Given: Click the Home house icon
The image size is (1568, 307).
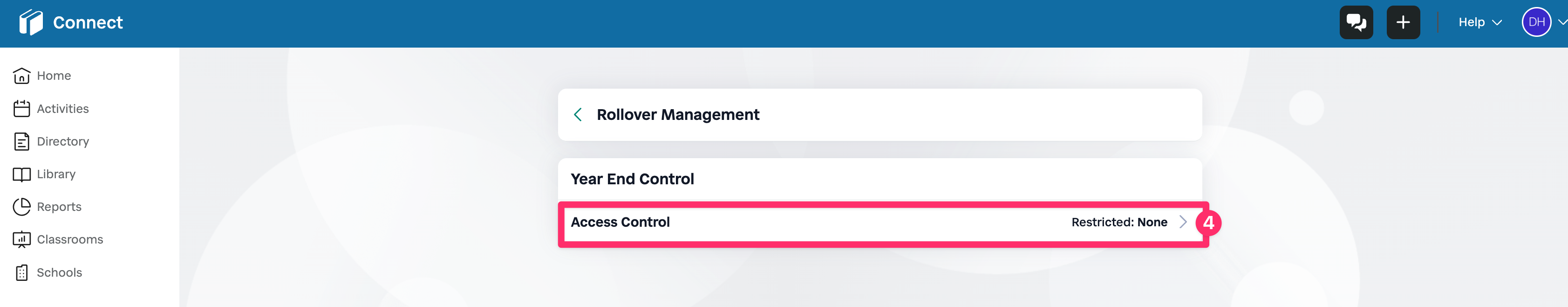Looking at the screenshot, I should pos(22,76).
